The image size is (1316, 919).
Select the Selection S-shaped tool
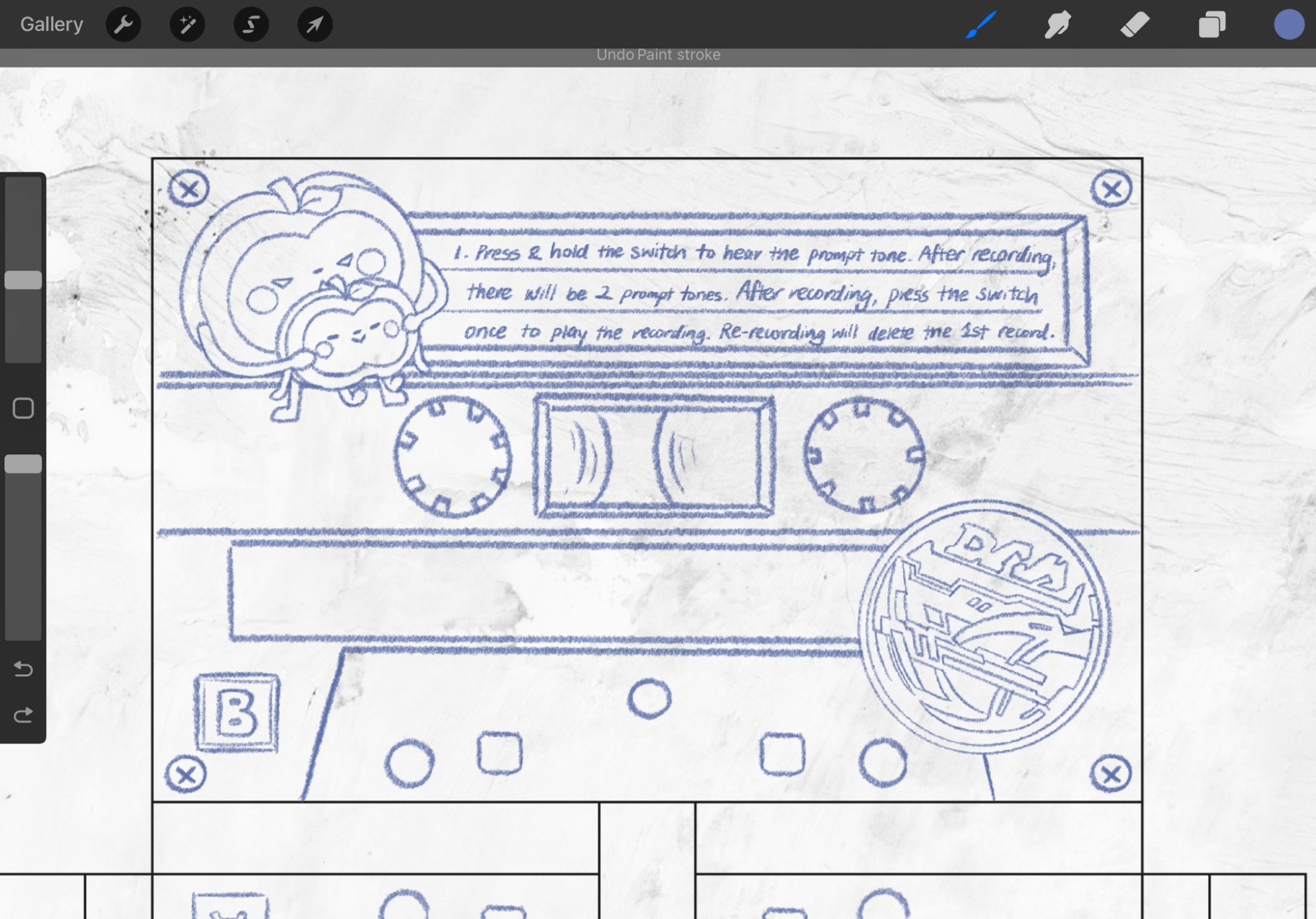[x=251, y=25]
